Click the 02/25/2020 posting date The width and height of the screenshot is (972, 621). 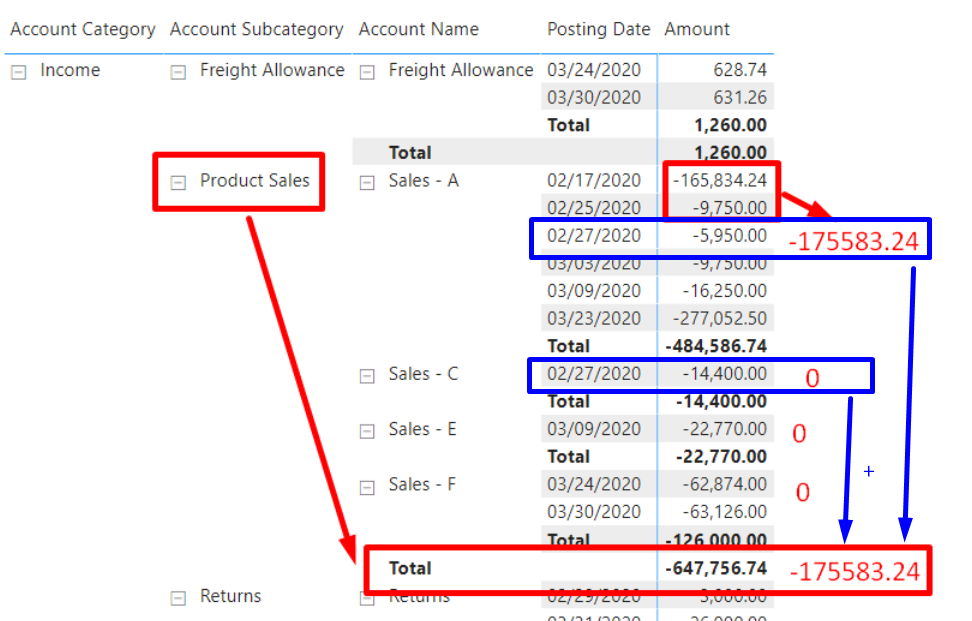click(594, 208)
